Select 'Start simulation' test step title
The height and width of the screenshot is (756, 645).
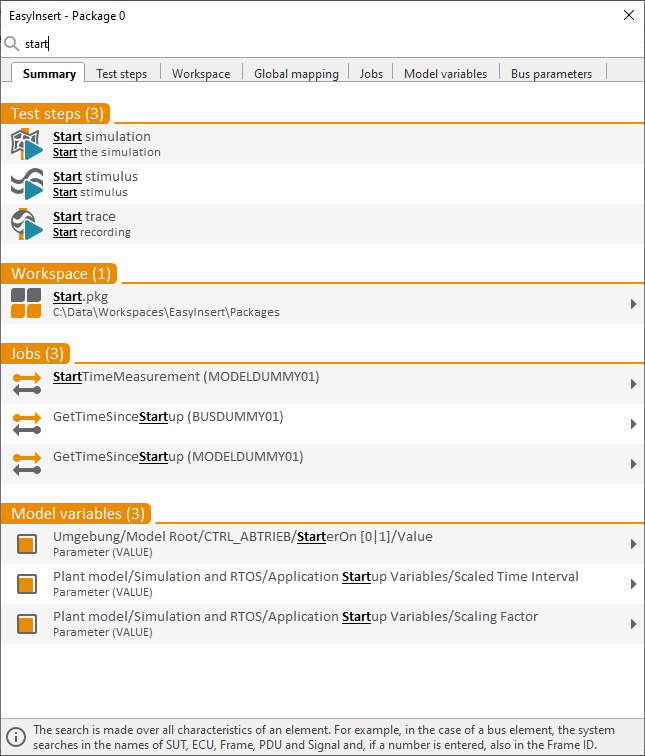click(x=101, y=136)
